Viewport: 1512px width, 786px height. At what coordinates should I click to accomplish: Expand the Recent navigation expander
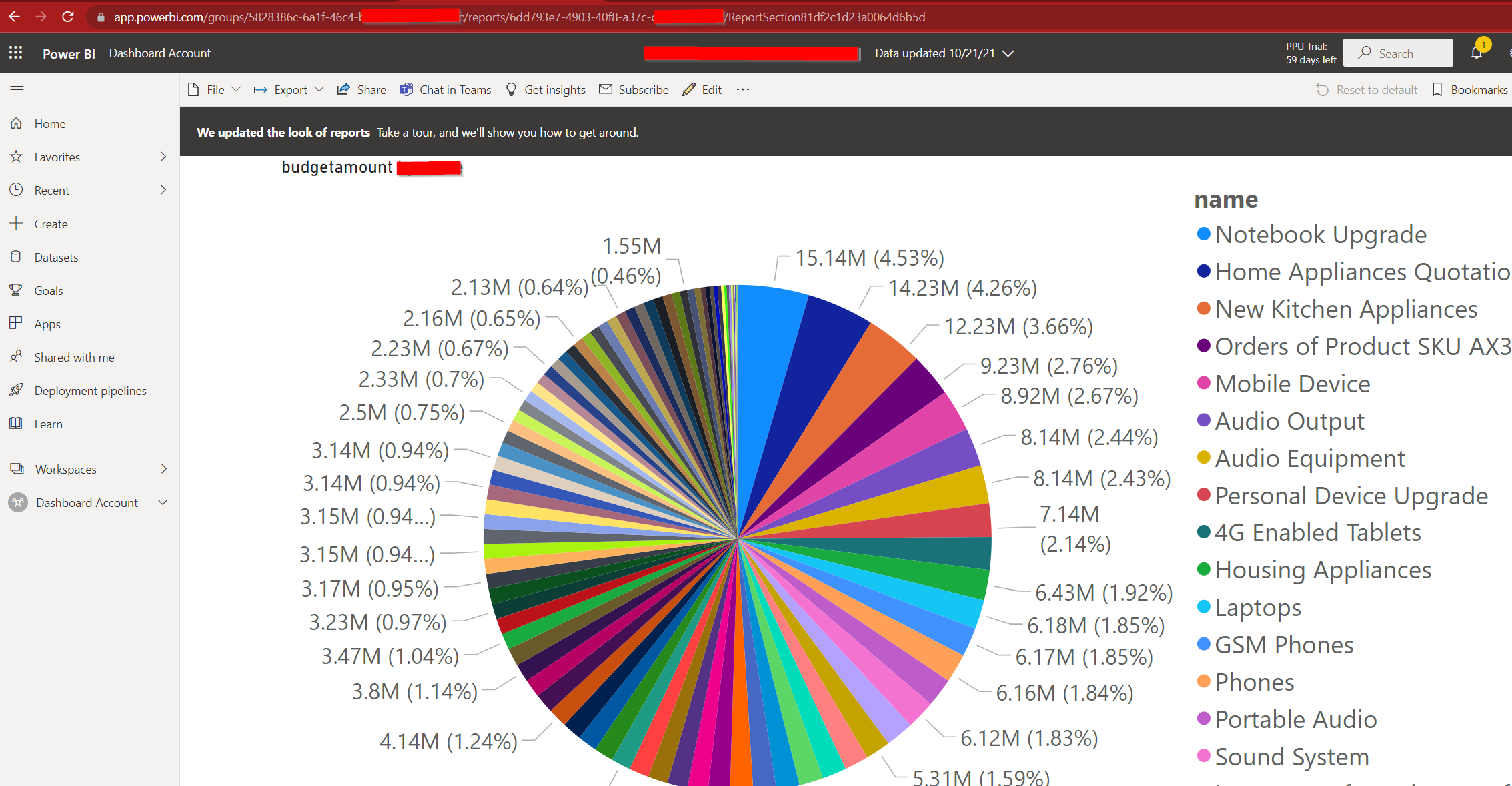click(164, 190)
